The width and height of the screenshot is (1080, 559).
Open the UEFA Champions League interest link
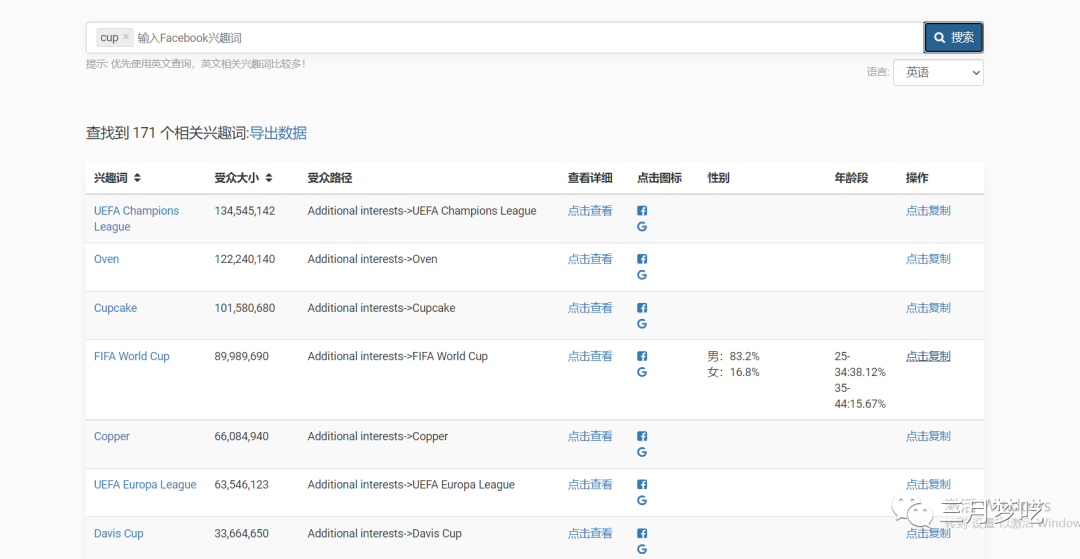coord(136,218)
